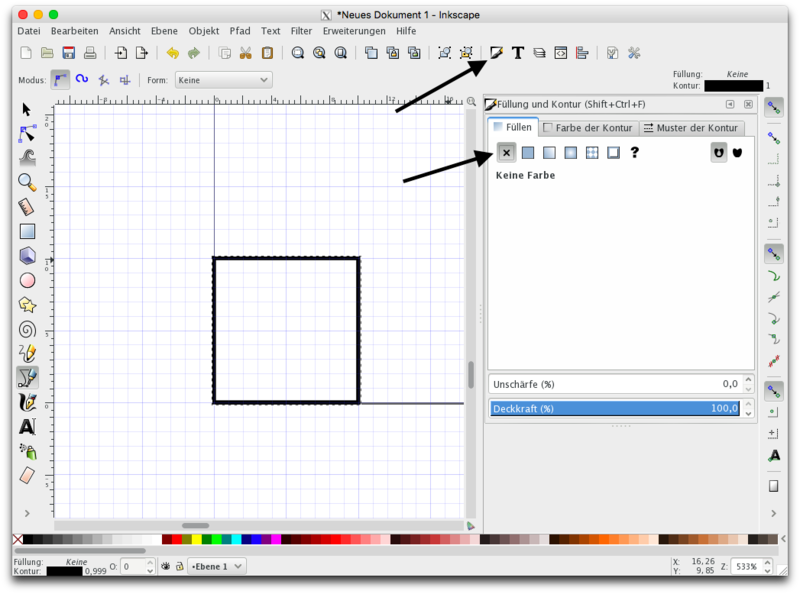Apply a linear gradient fill

(x=549, y=152)
